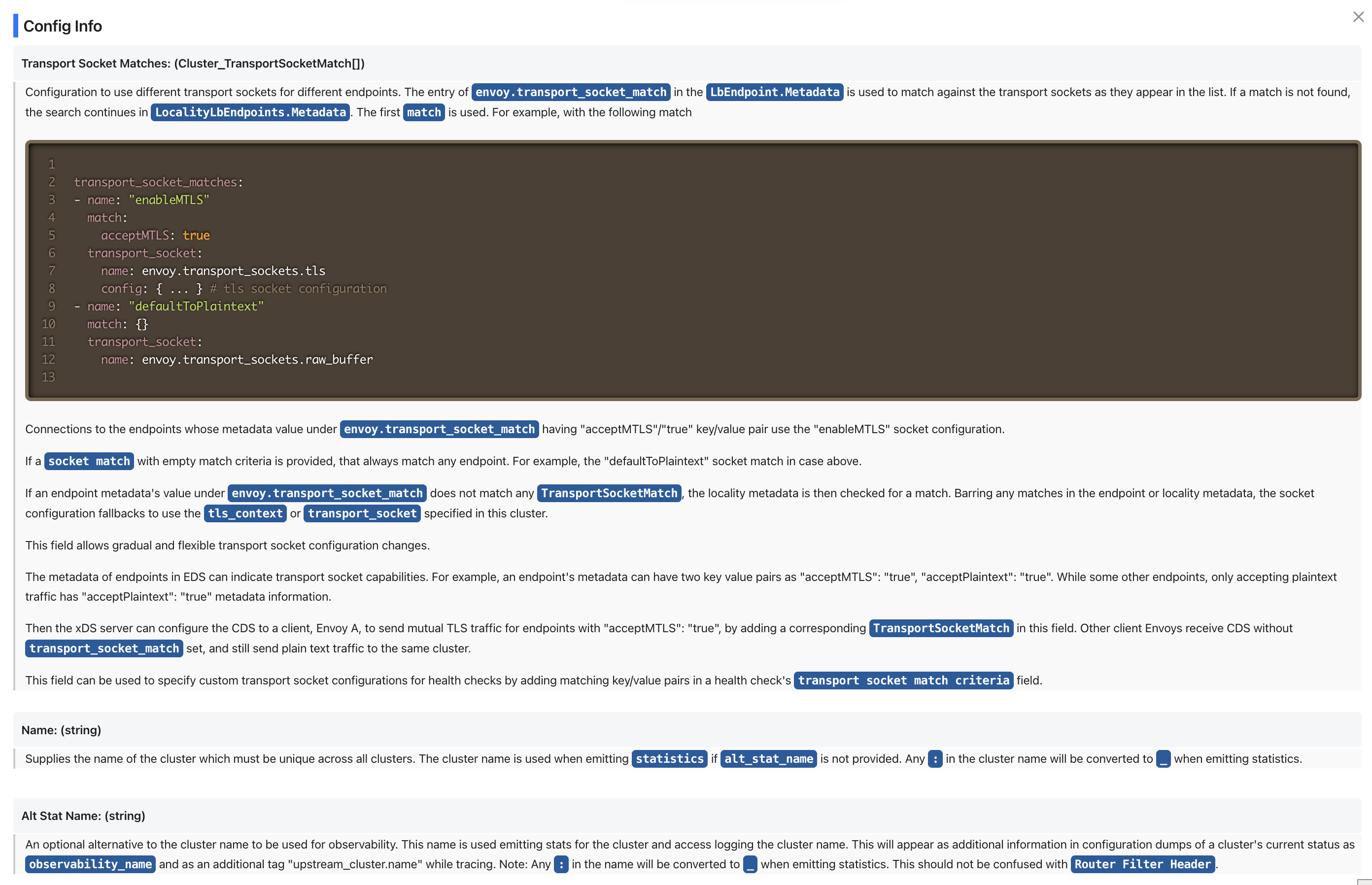1372x885 pixels.
Task: Select the tls_context badge
Action: coord(245,513)
